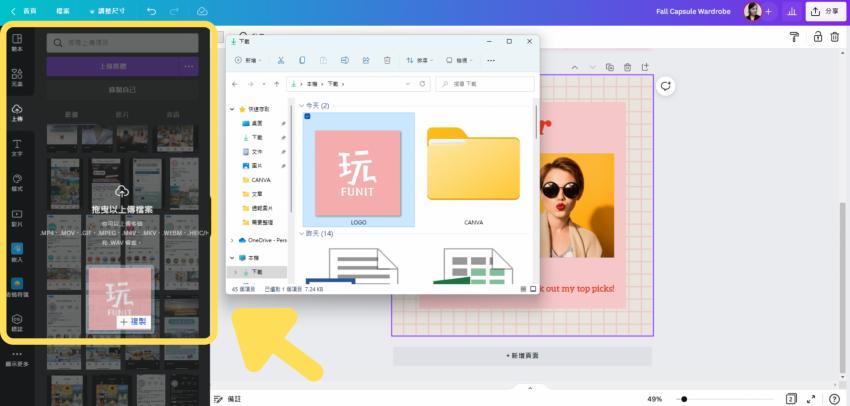Viewport: 850px width, 406px height.
Task: Click the add new page button
Action: coord(522,355)
